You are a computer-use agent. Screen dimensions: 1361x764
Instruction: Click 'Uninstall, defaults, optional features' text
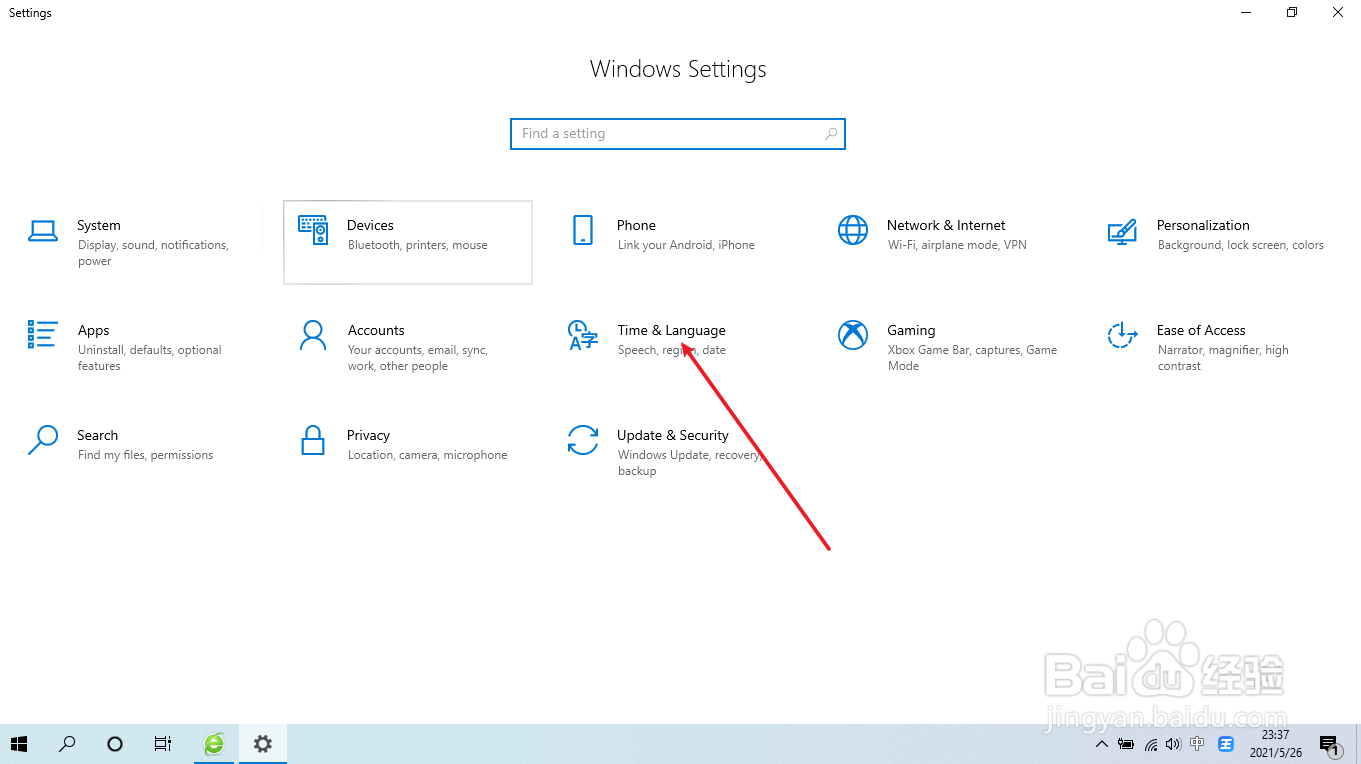(150, 358)
